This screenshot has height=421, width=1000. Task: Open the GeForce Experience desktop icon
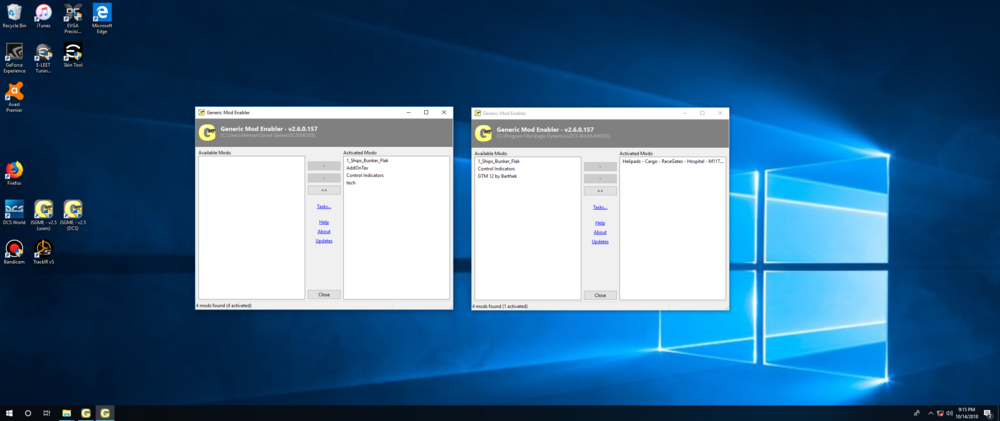tap(14, 52)
